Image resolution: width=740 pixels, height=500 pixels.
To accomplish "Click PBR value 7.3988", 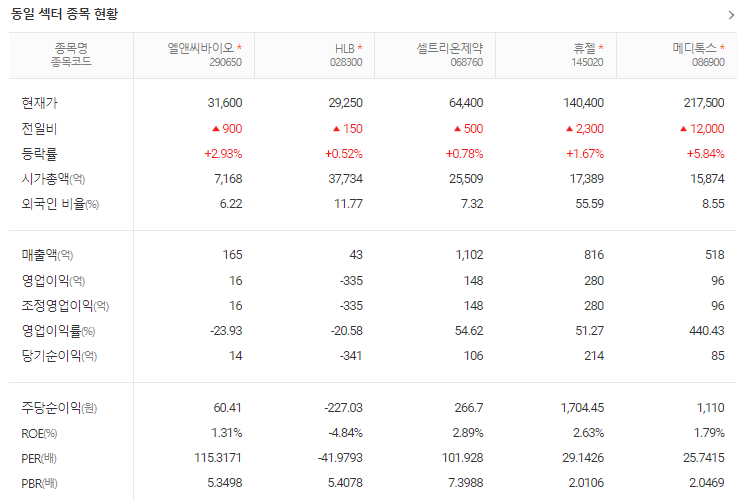I will (x=466, y=483).
